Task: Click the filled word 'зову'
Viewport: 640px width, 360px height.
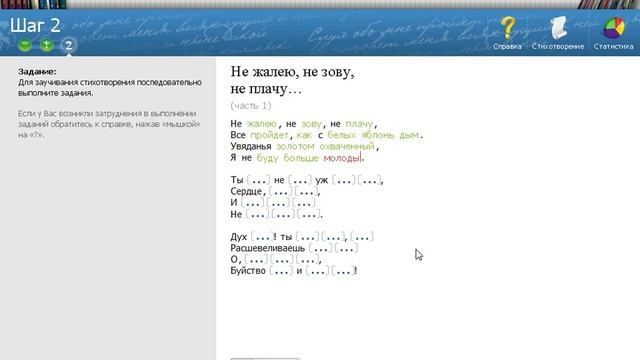Action: coord(311,124)
